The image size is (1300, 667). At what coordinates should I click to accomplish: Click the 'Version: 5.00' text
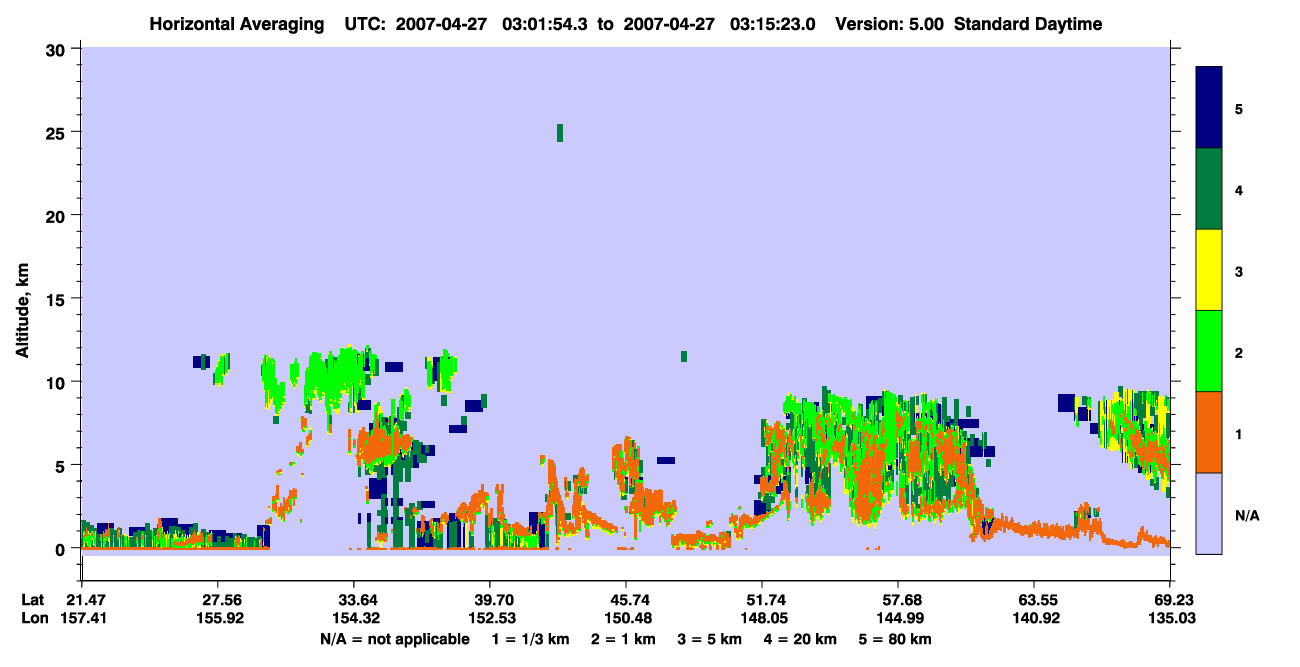tap(891, 24)
